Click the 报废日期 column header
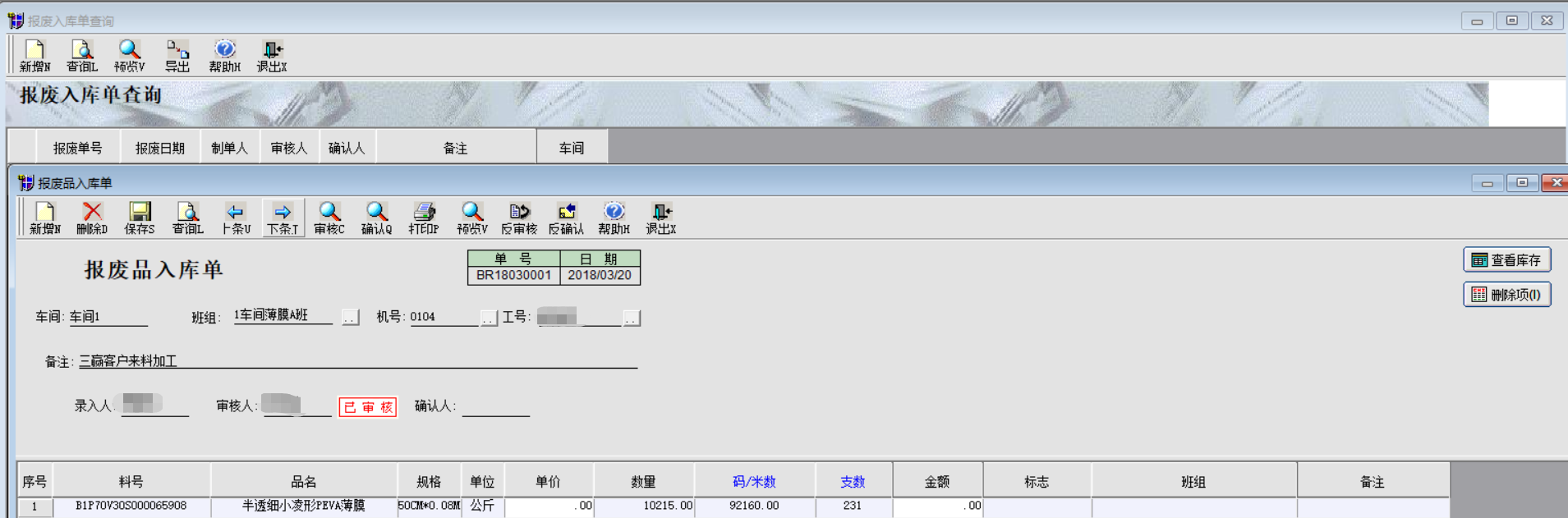 [160, 149]
